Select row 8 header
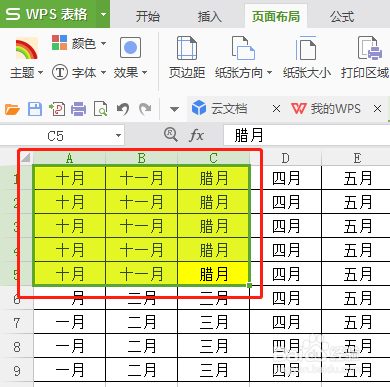The image size is (390, 387). (x=17, y=346)
